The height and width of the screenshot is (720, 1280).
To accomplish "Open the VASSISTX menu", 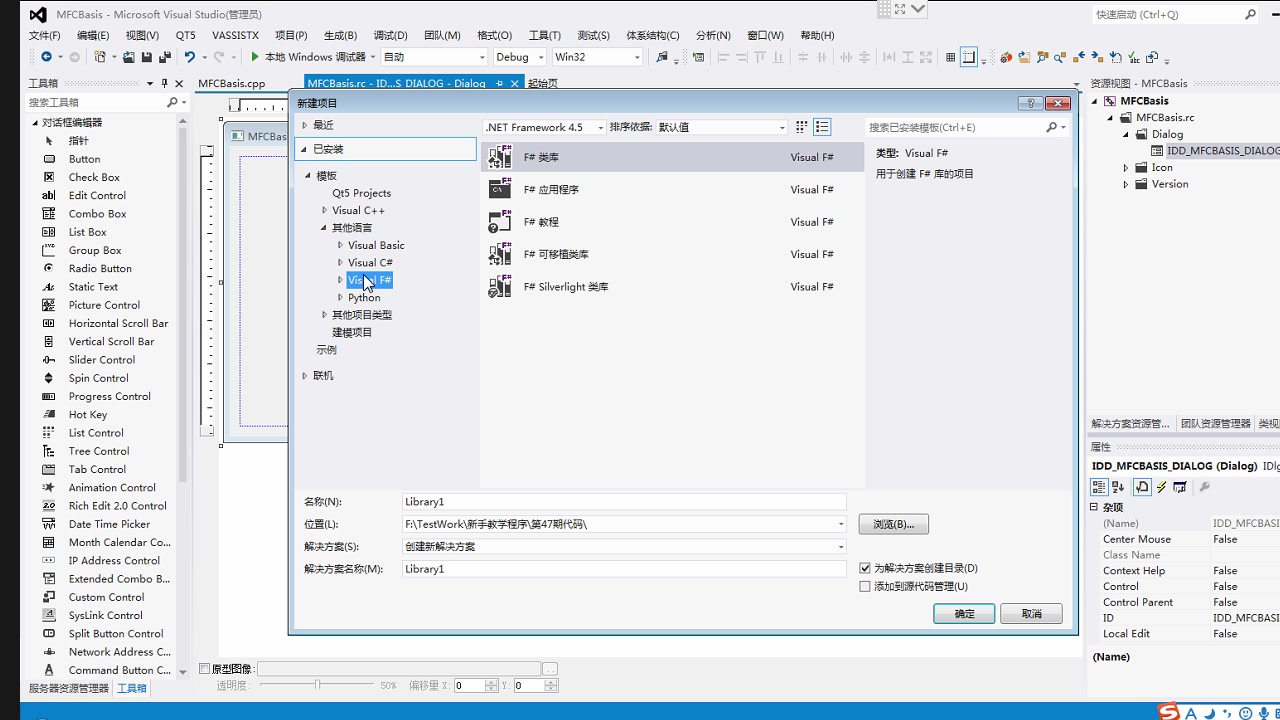I will 236,35.
